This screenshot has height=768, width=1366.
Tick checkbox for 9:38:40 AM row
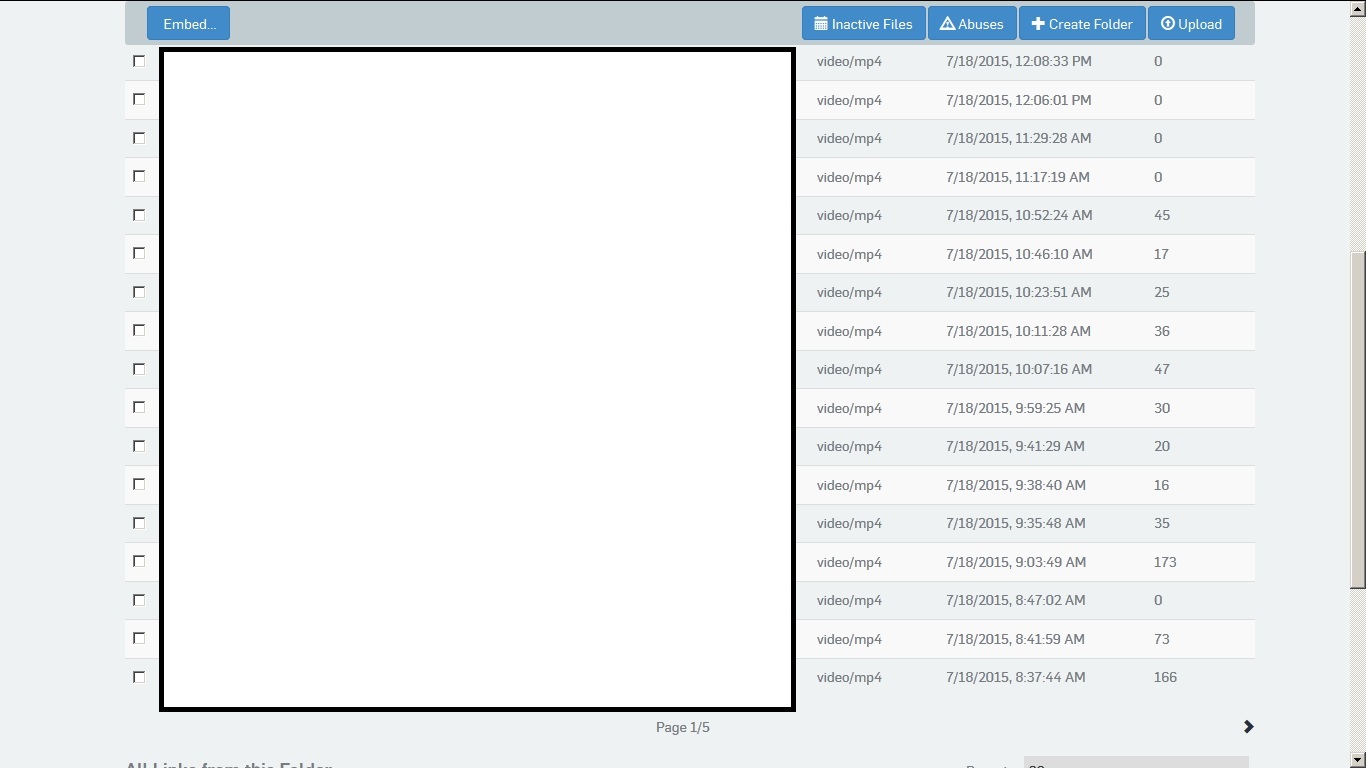coord(139,484)
